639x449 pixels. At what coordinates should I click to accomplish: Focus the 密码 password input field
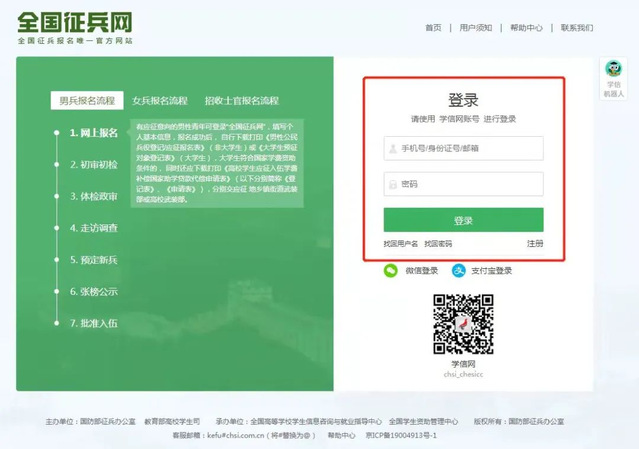pyautogui.click(x=463, y=184)
